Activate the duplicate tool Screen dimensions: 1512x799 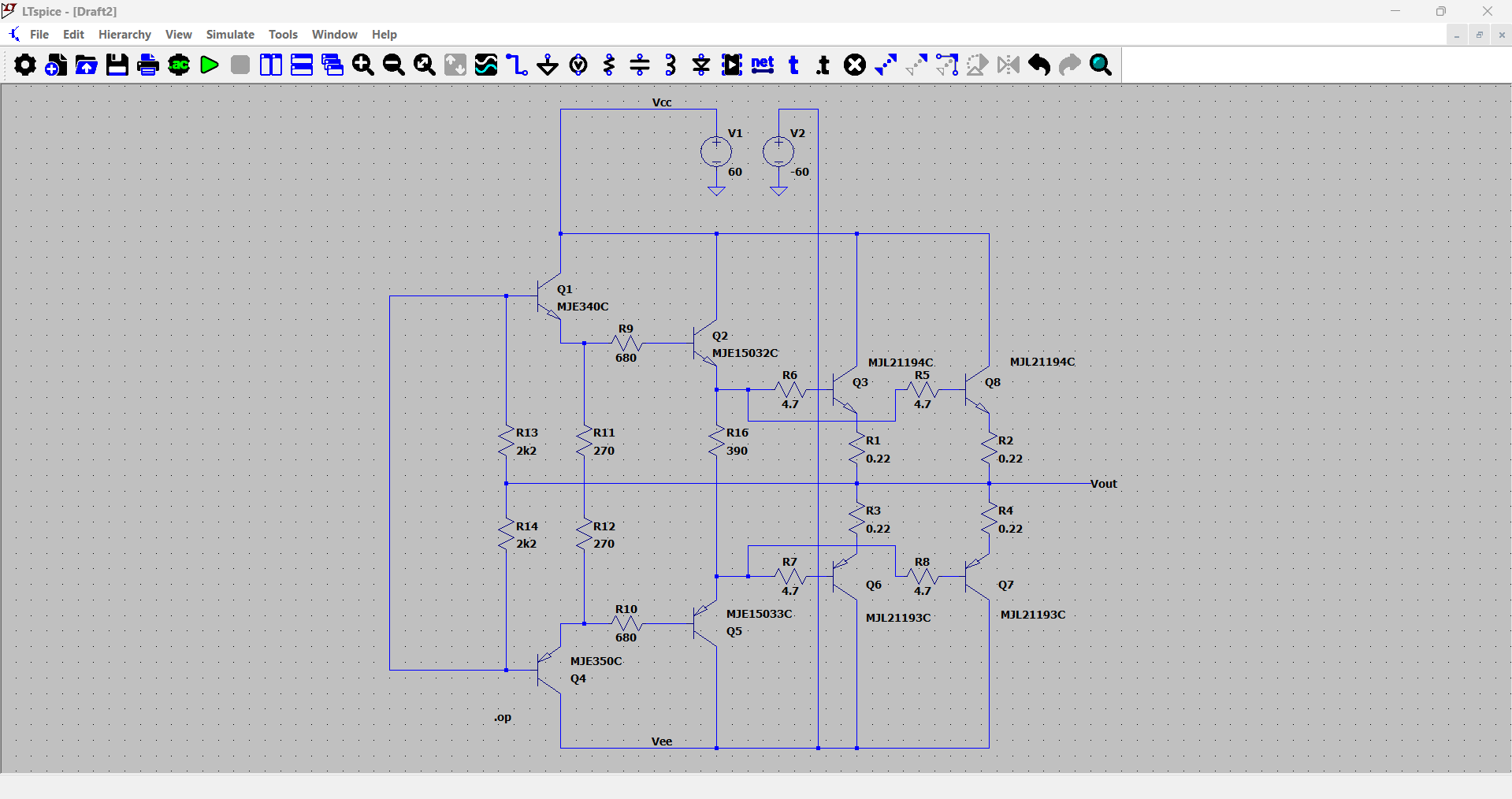pyautogui.click(x=886, y=65)
